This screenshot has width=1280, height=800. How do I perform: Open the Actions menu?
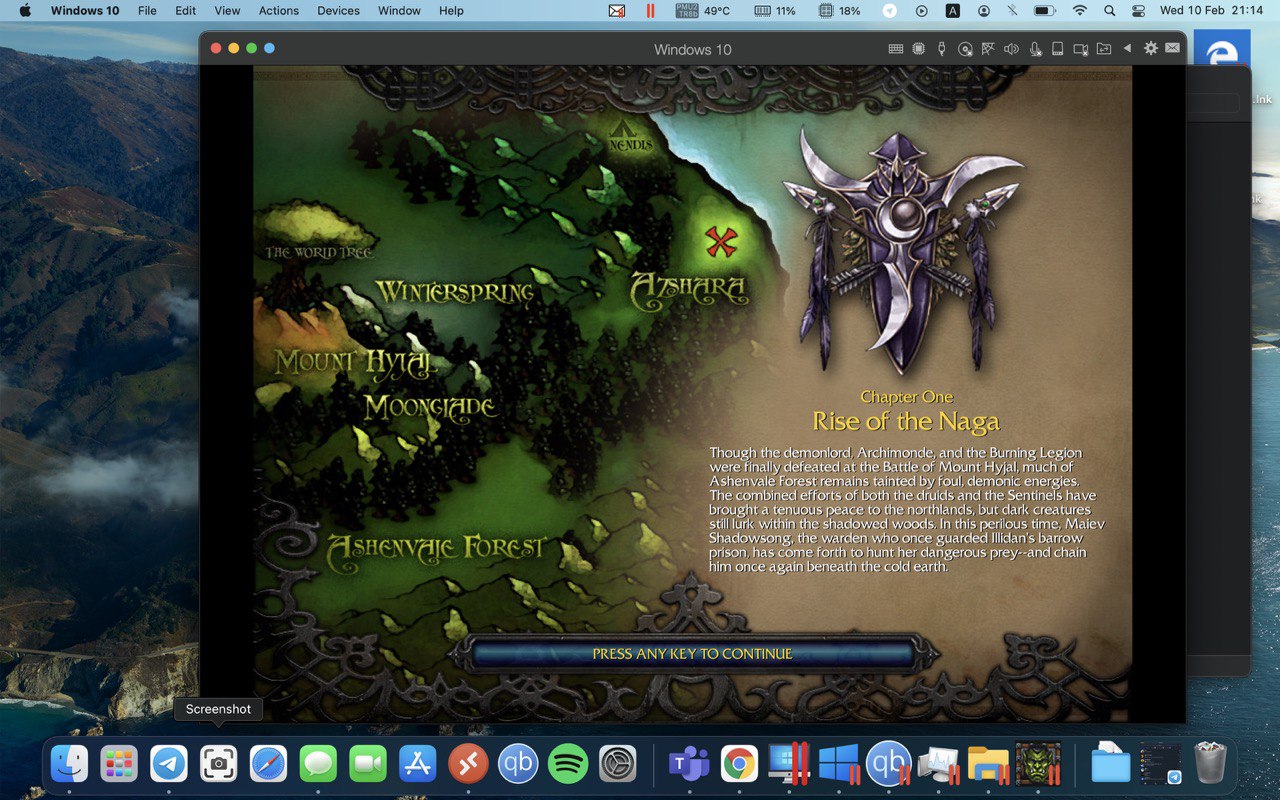279,11
